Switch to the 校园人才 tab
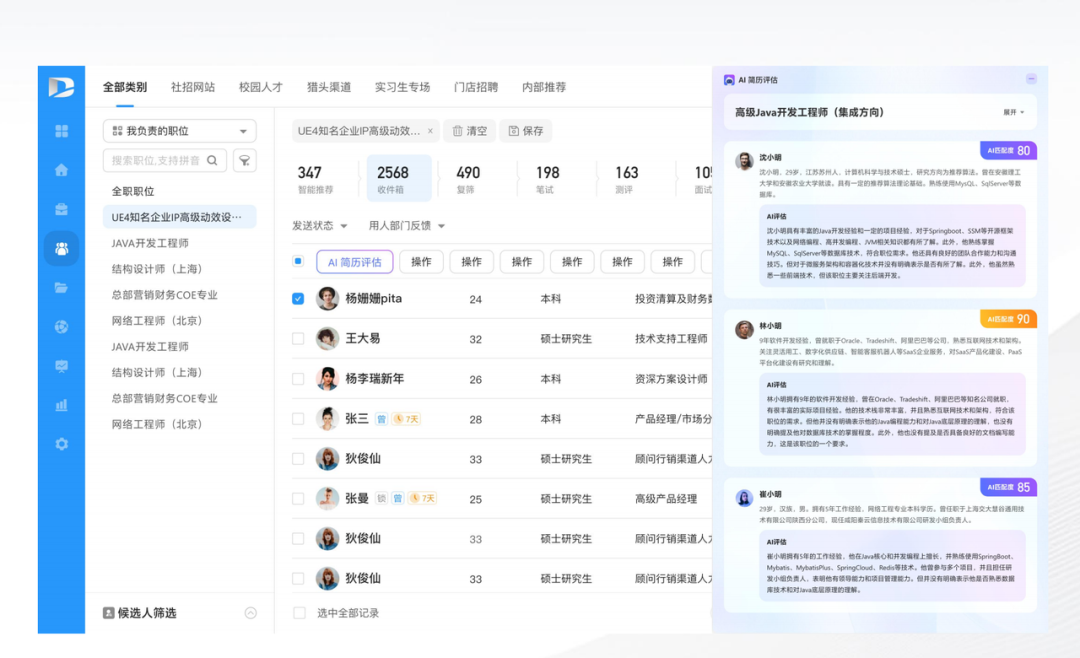The height and width of the screenshot is (658, 1080). (257, 87)
